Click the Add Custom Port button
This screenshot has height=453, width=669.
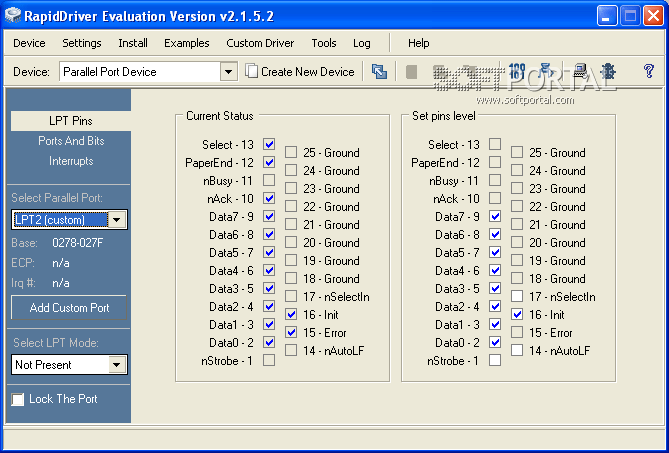pyautogui.click(x=69, y=308)
